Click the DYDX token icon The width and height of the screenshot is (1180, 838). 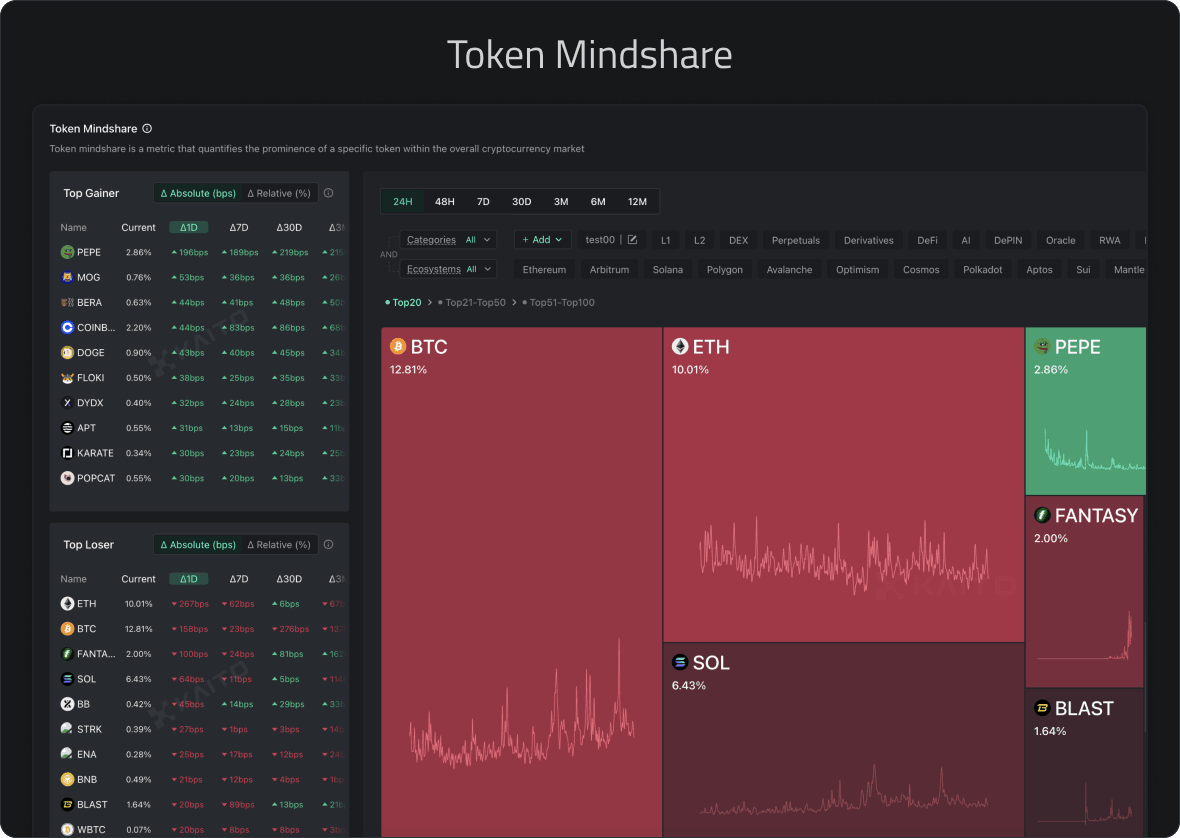67,402
